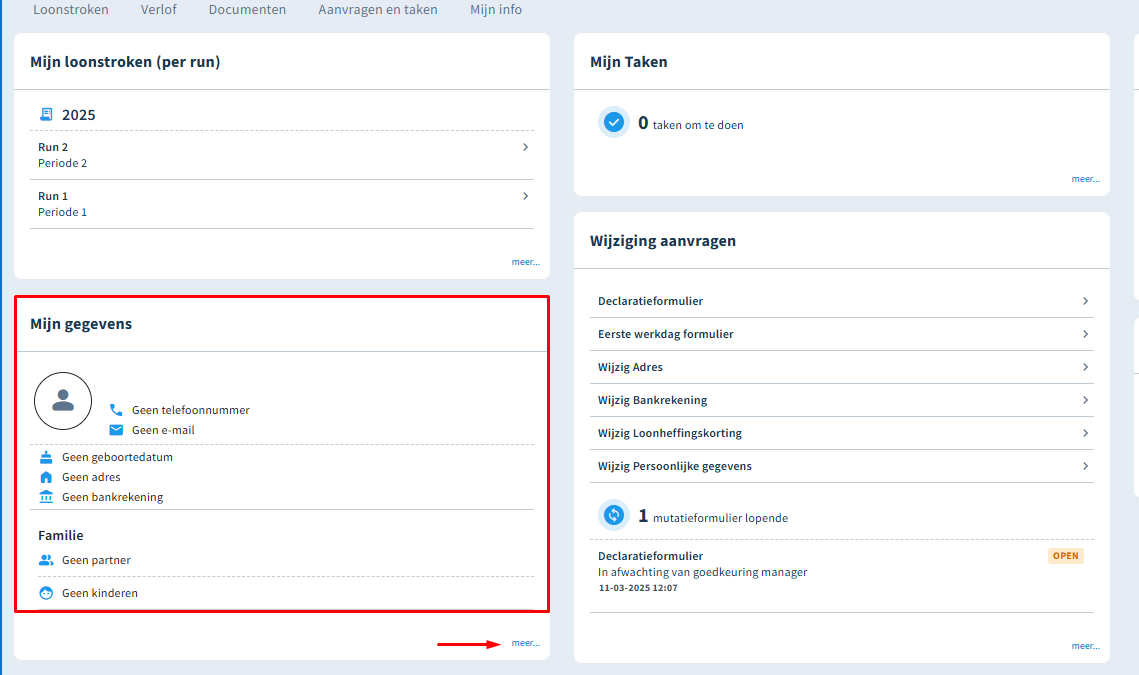Open Wijzig Bankrekening request
This screenshot has height=675, width=1139.
coord(652,400)
